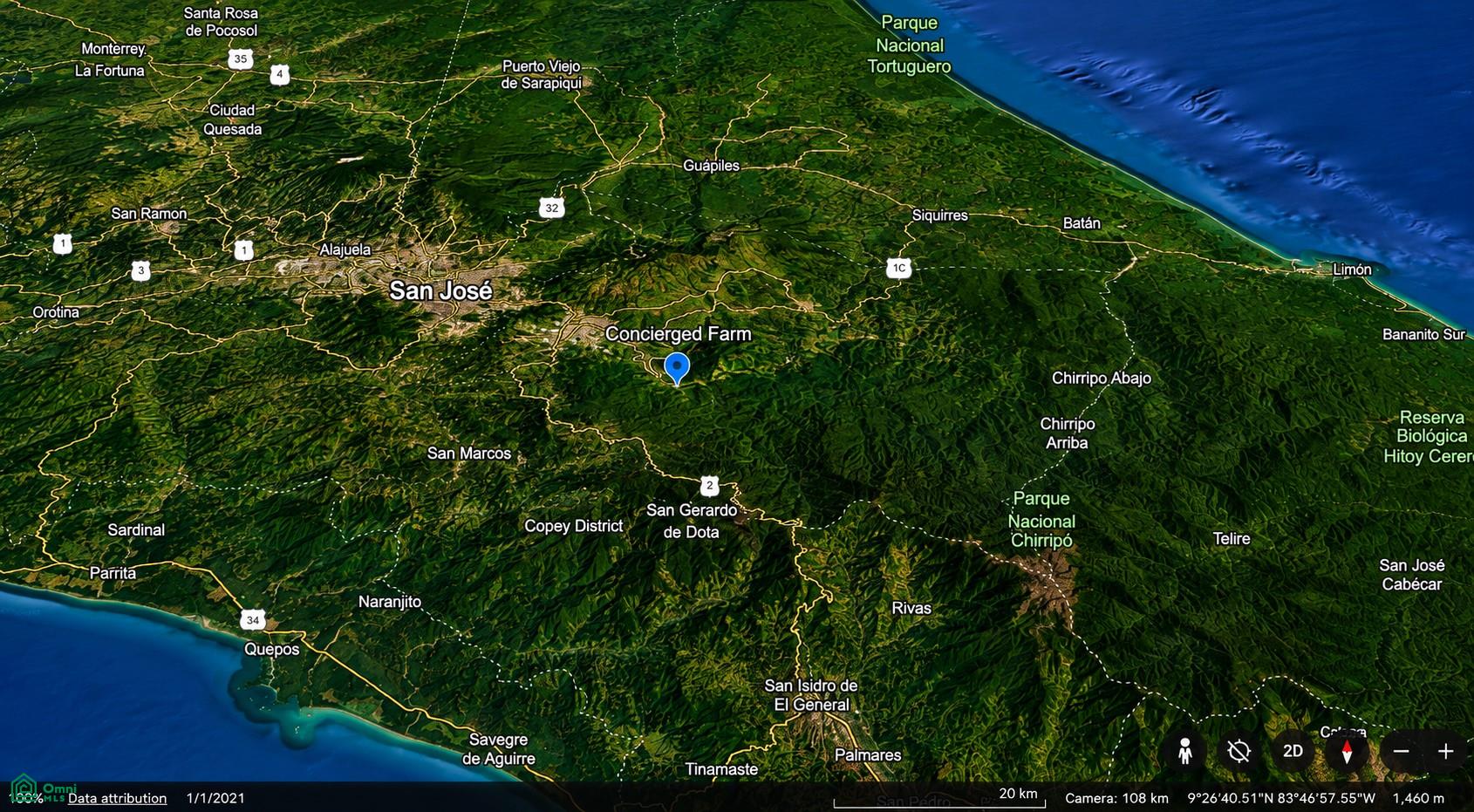This screenshot has height=812, width=1474.
Task: Select the San José city label
Action: point(440,290)
